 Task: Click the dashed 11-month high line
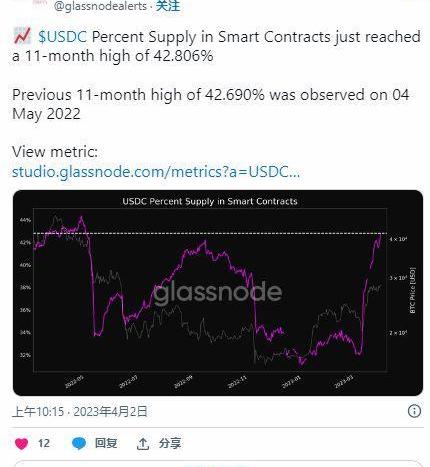[210, 233]
